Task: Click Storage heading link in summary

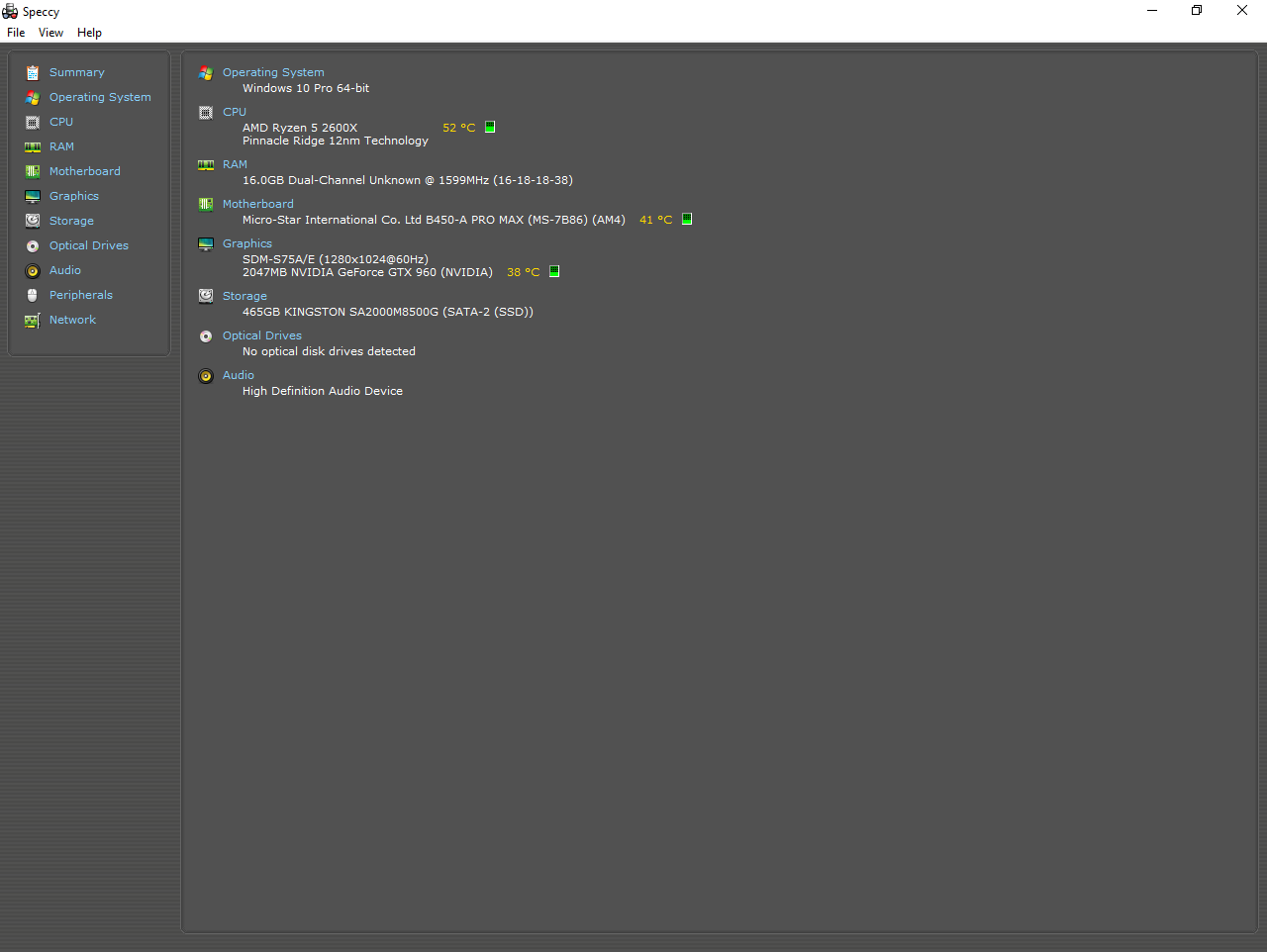Action: click(244, 296)
